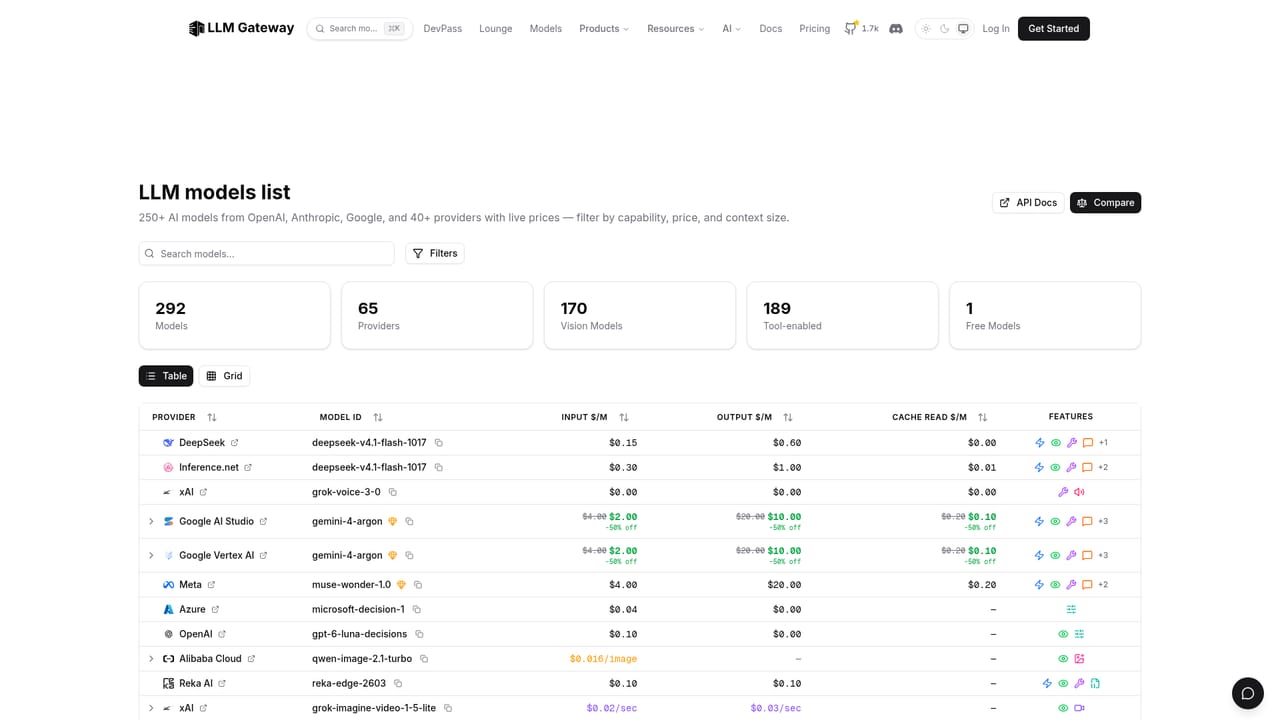Open the API Docs link button
The height and width of the screenshot is (720, 1280).
click(x=1028, y=203)
